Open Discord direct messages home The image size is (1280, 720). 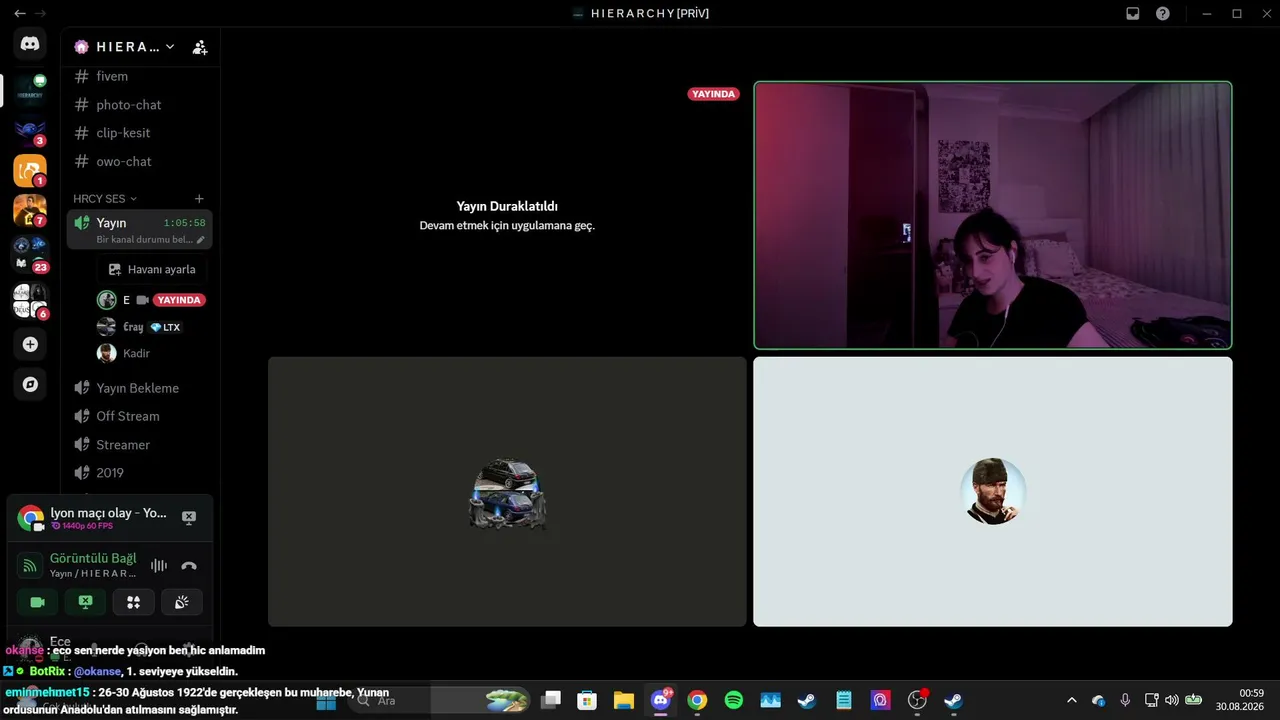(30, 44)
